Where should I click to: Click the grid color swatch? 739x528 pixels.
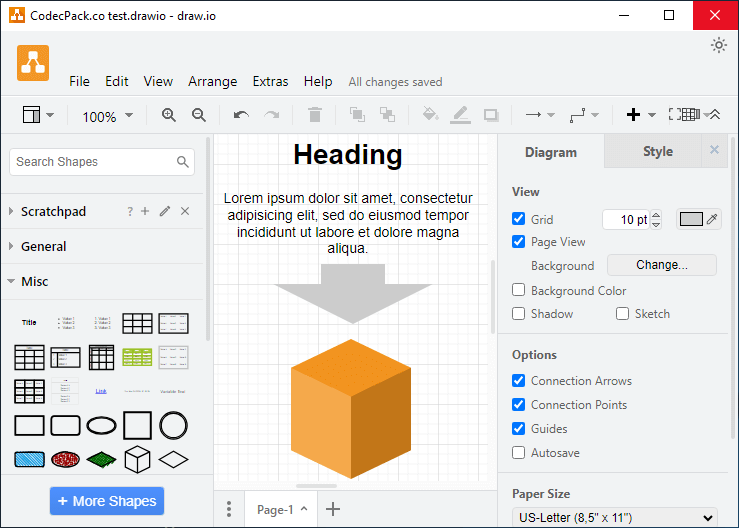pos(692,219)
